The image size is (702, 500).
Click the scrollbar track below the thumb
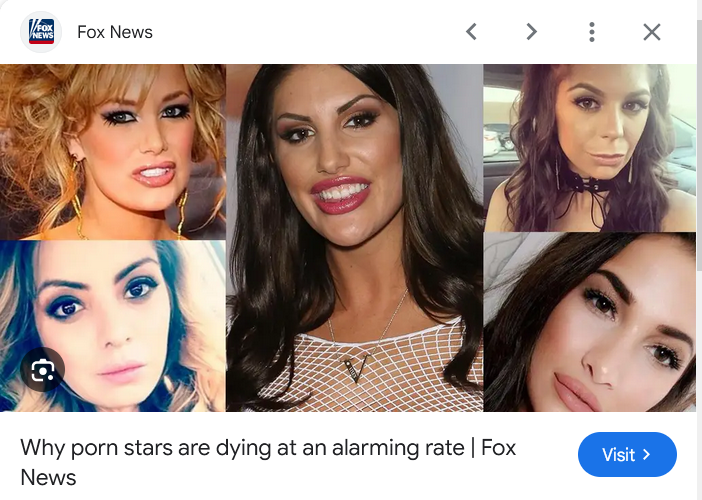[x=699, y=385]
